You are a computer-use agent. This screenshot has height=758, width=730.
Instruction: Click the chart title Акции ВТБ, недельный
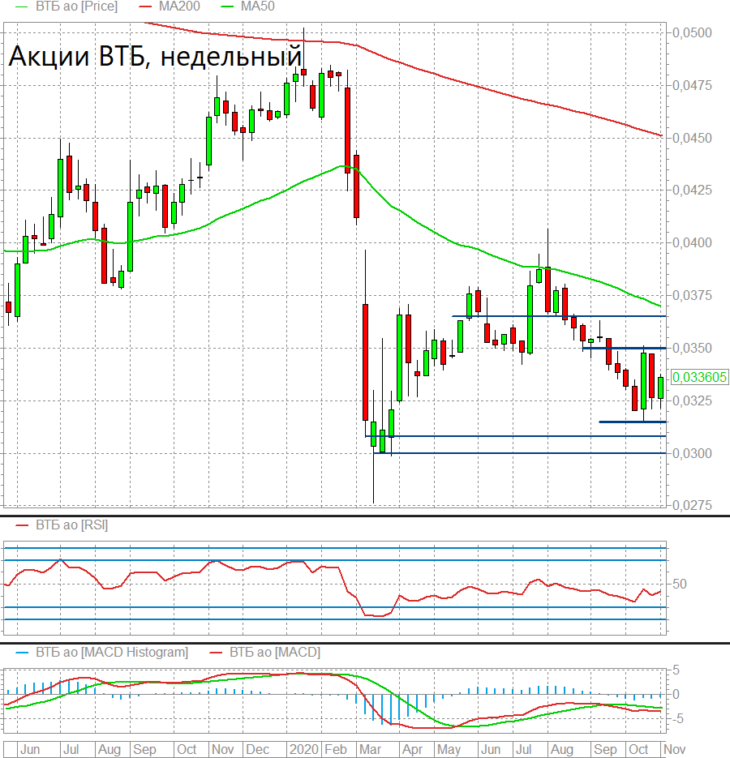pyautogui.click(x=155, y=56)
